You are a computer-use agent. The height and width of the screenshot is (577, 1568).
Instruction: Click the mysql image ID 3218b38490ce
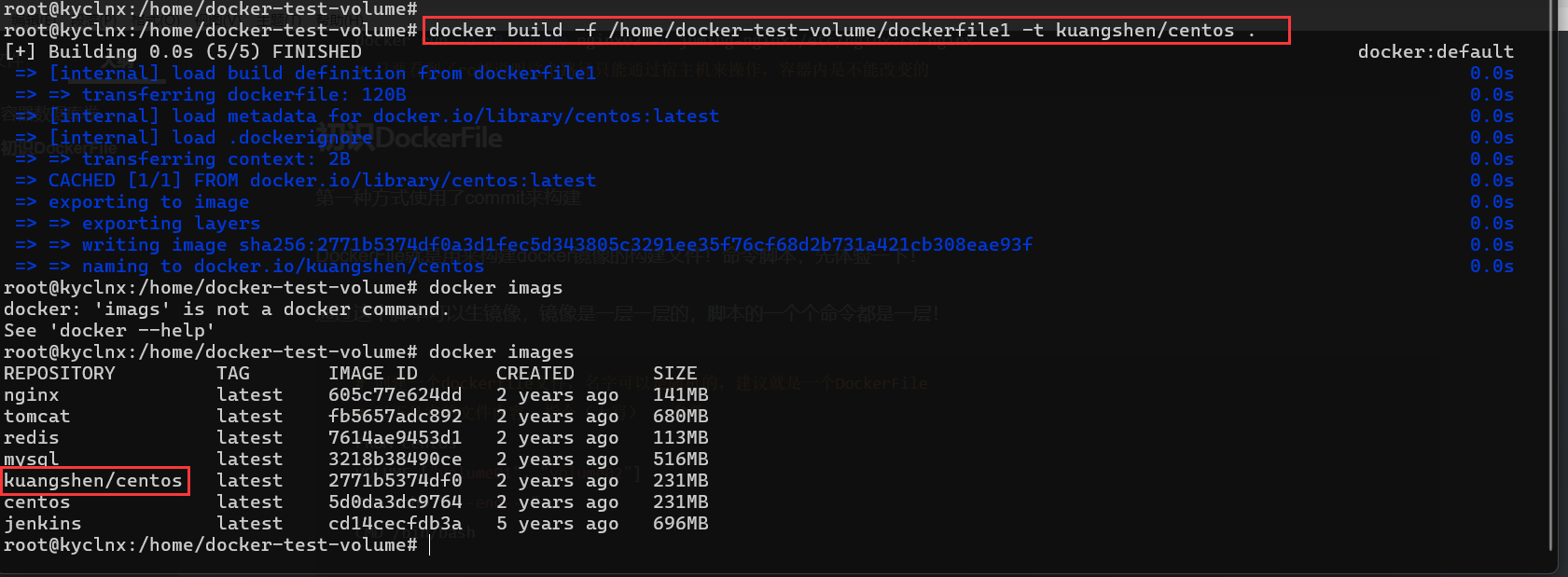[395, 460]
